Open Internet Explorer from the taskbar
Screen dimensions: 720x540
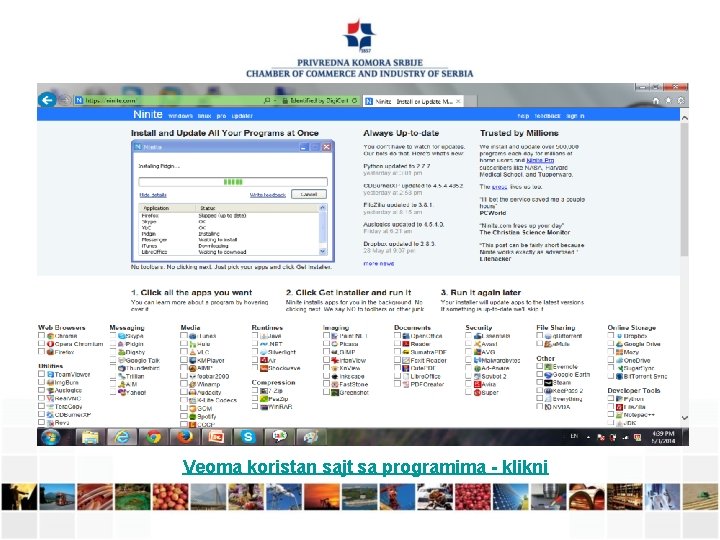pyautogui.click(x=121, y=437)
